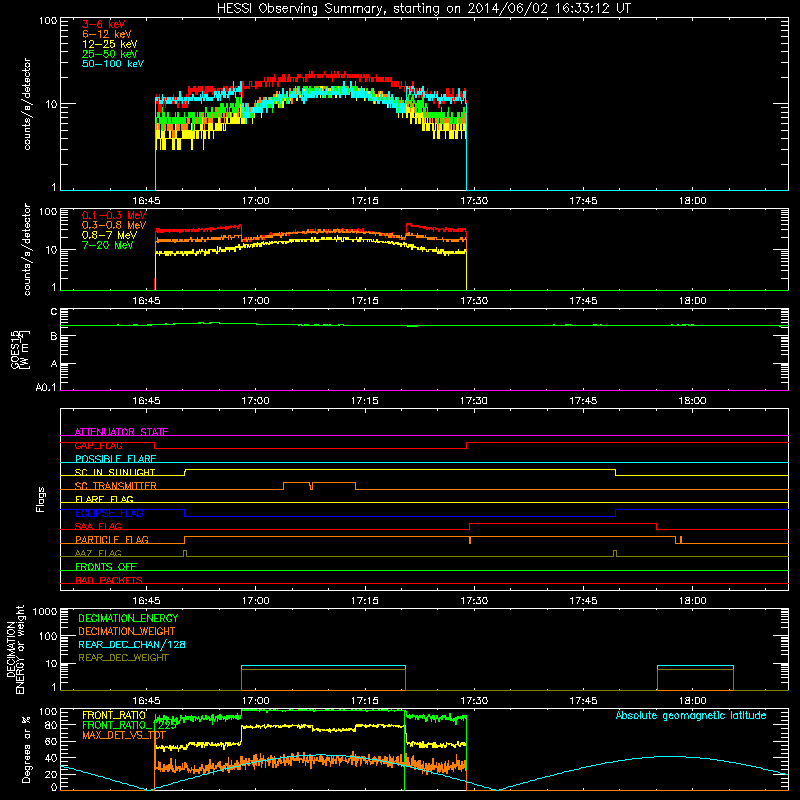Select the PARTICLE_FLAG label

coord(112,540)
